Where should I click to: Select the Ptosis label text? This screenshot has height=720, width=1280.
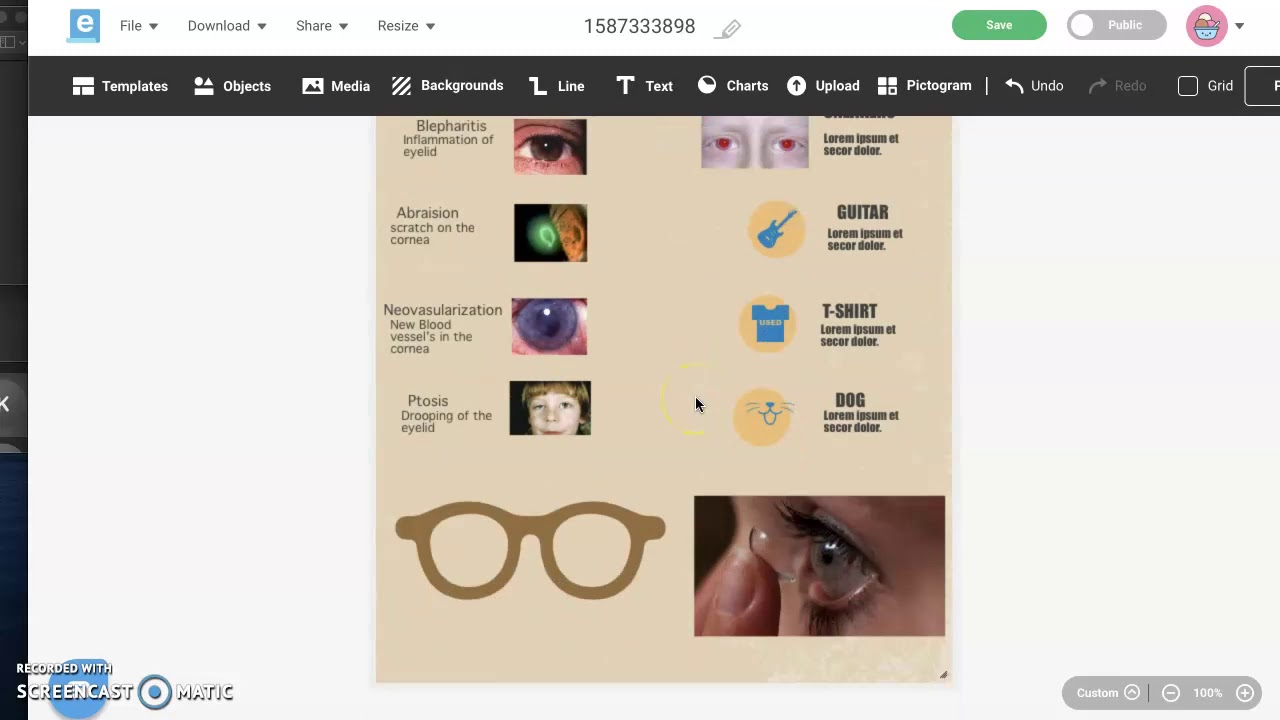[428, 401]
